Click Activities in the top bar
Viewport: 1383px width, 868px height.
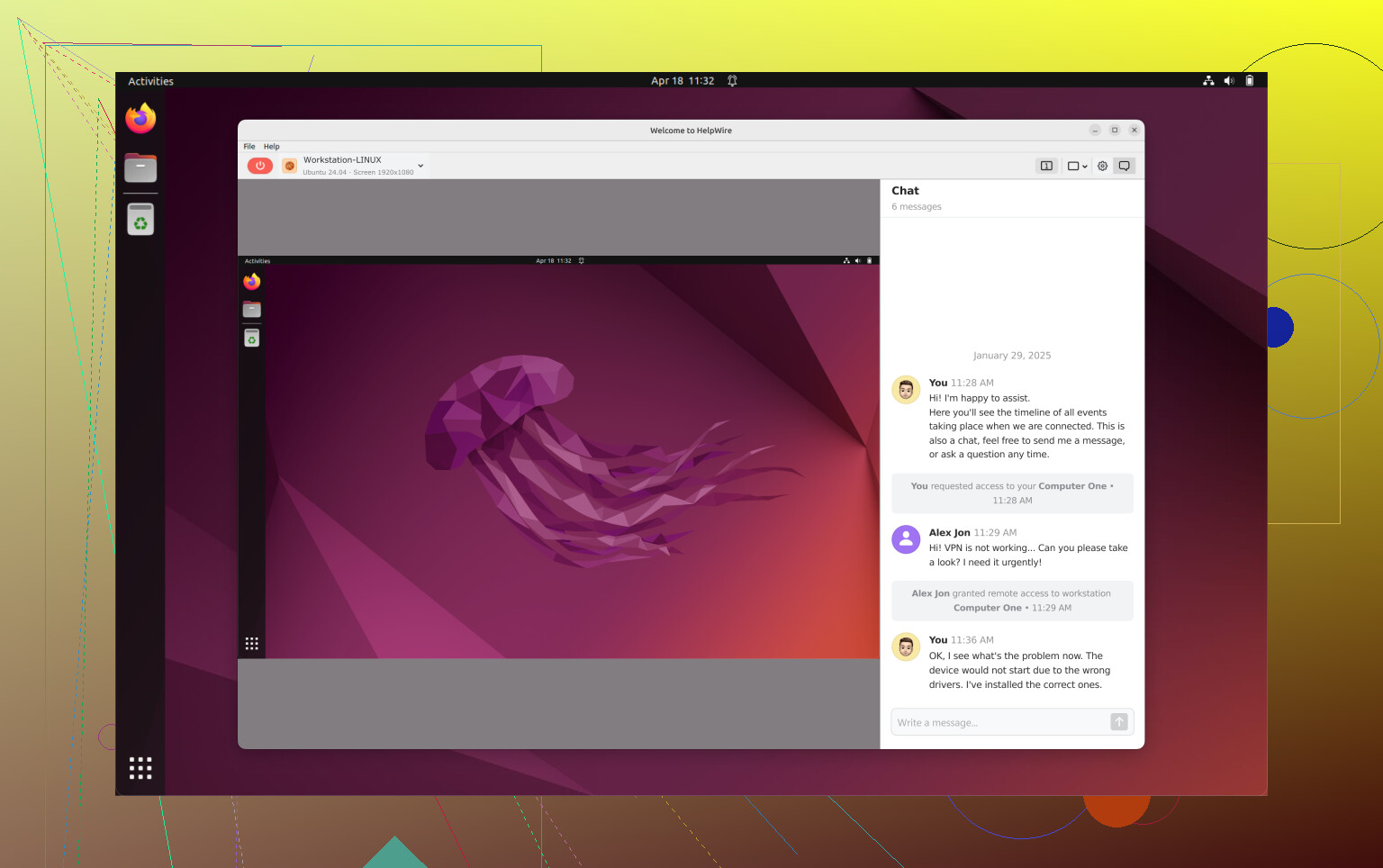(150, 81)
